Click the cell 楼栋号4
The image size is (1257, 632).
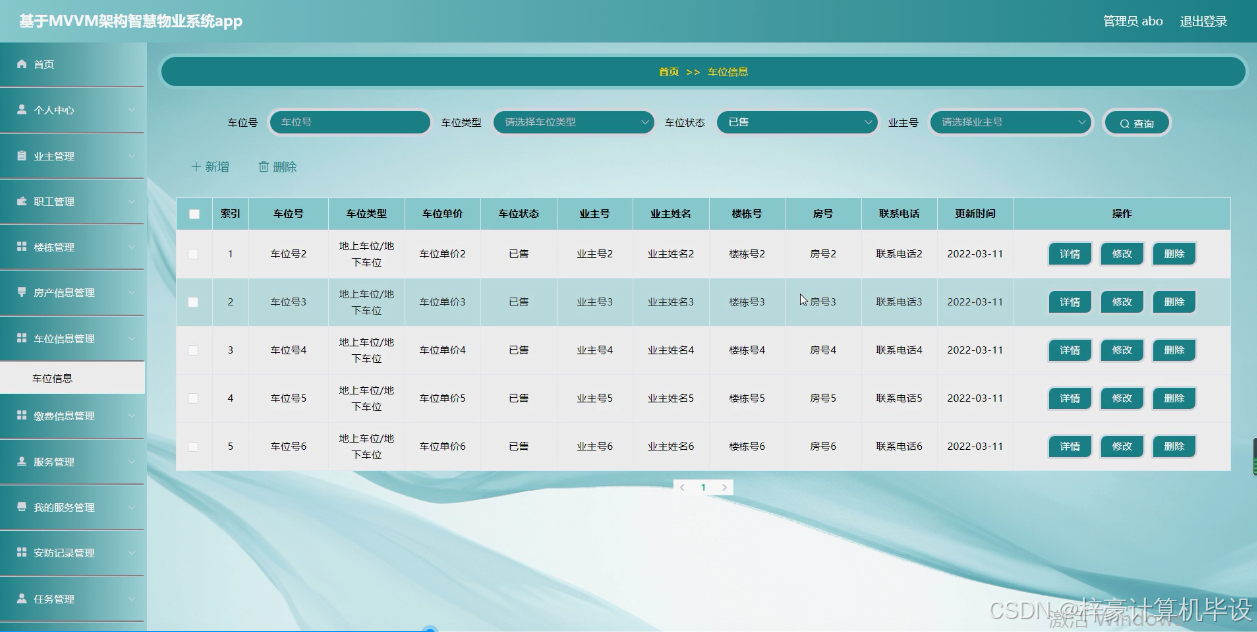pyautogui.click(x=747, y=350)
